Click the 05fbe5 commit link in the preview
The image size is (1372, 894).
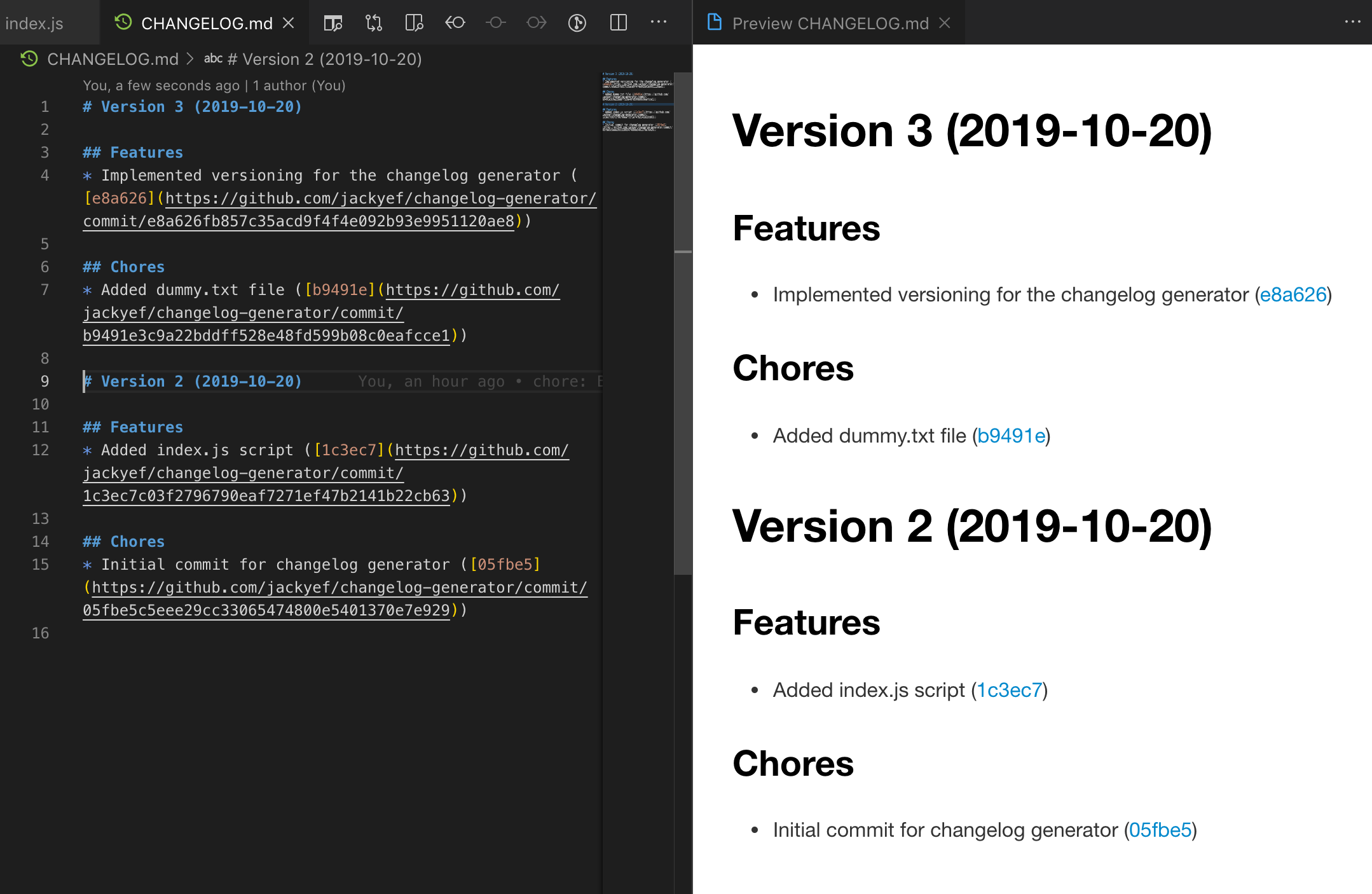(x=1160, y=829)
